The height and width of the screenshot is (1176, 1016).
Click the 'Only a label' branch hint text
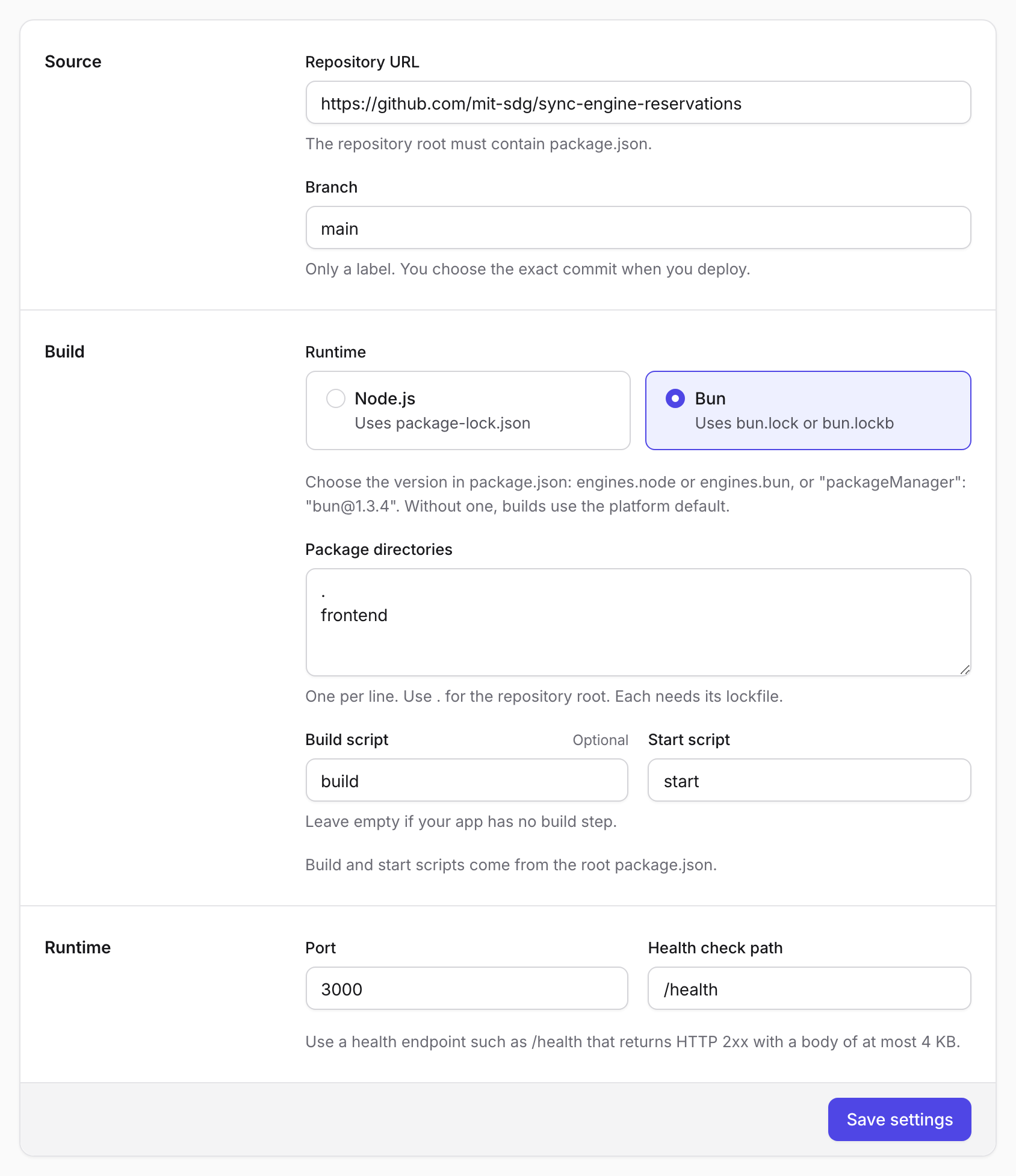pos(528,269)
